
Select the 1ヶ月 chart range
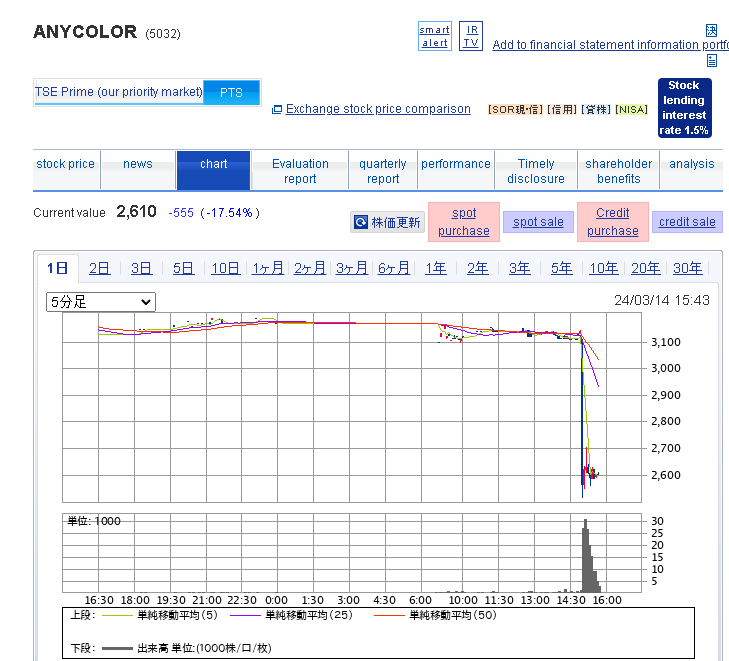(267, 268)
